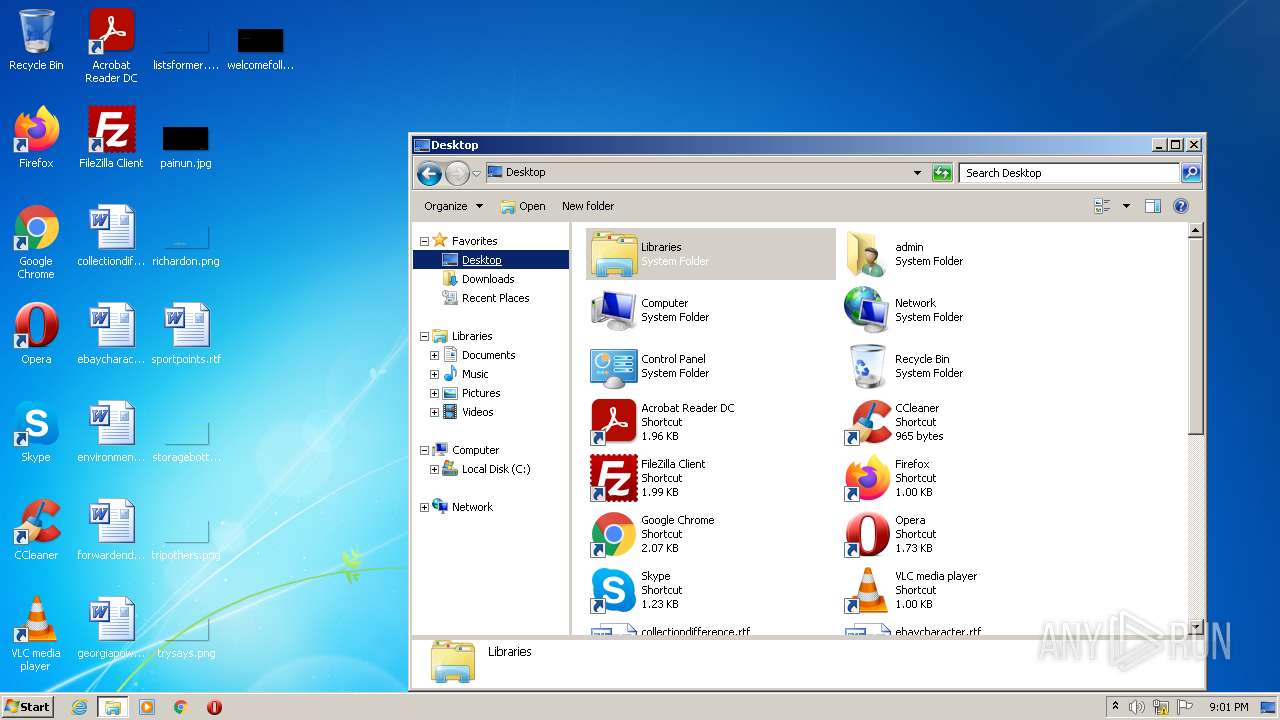1280x720 pixels.
Task: Click in the Search Desktop field
Action: [x=1069, y=173]
